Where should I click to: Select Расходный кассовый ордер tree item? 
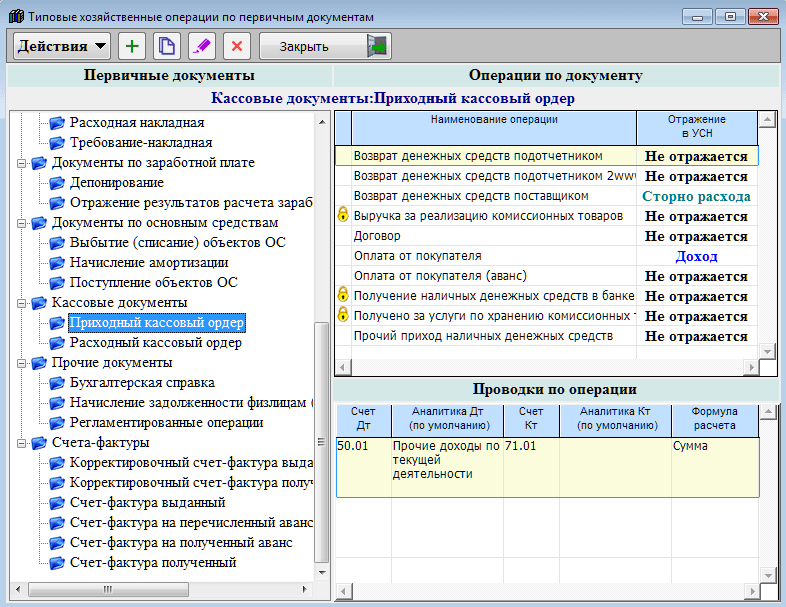coord(156,343)
